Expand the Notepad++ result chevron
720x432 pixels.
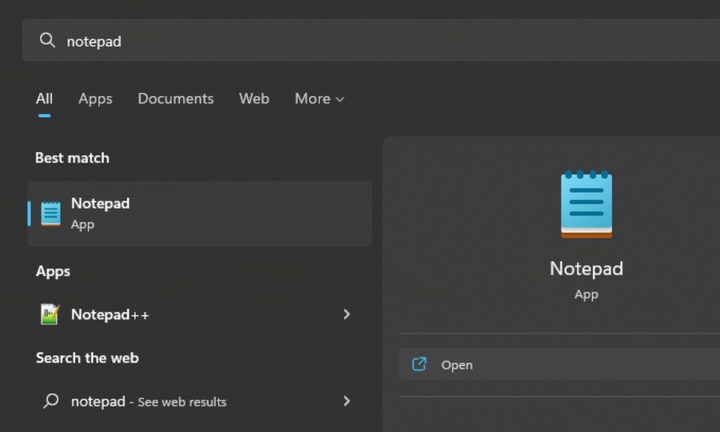[x=347, y=314]
